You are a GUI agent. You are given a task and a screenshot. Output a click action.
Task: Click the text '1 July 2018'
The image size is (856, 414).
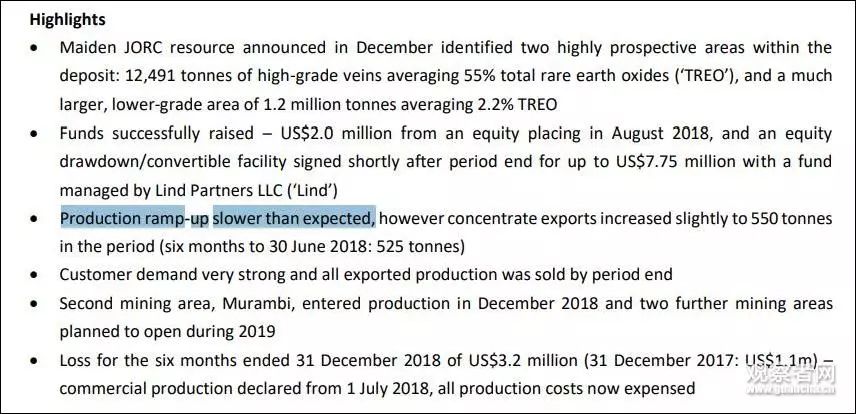388,389
